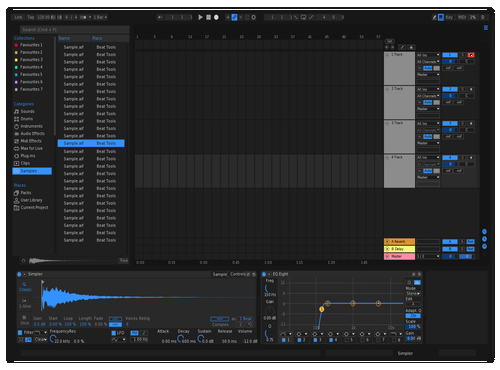Click in the browser Search field

pyautogui.click(x=74, y=30)
